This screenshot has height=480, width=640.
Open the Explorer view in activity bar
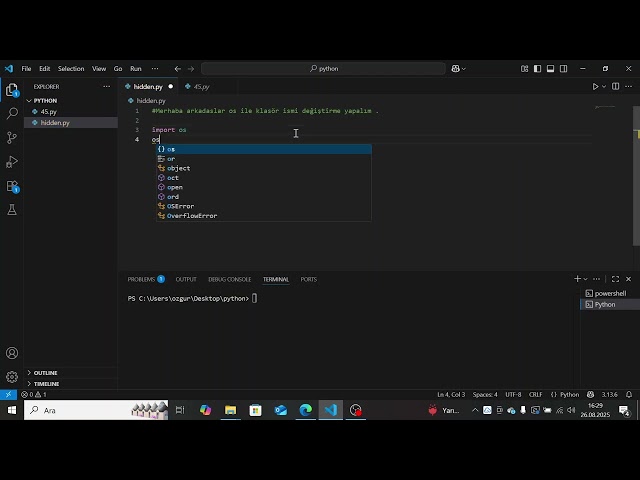click(12, 90)
